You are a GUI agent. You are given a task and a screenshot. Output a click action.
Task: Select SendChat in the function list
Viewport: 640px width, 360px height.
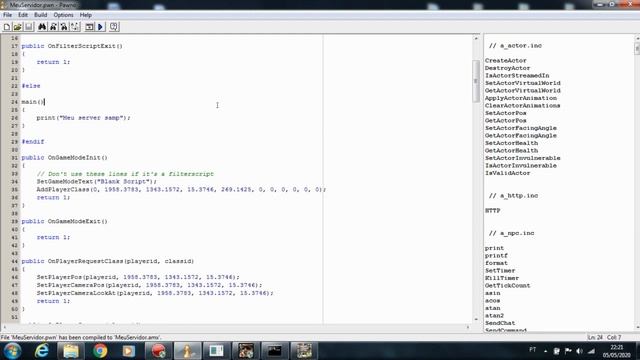(x=500, y=323)
